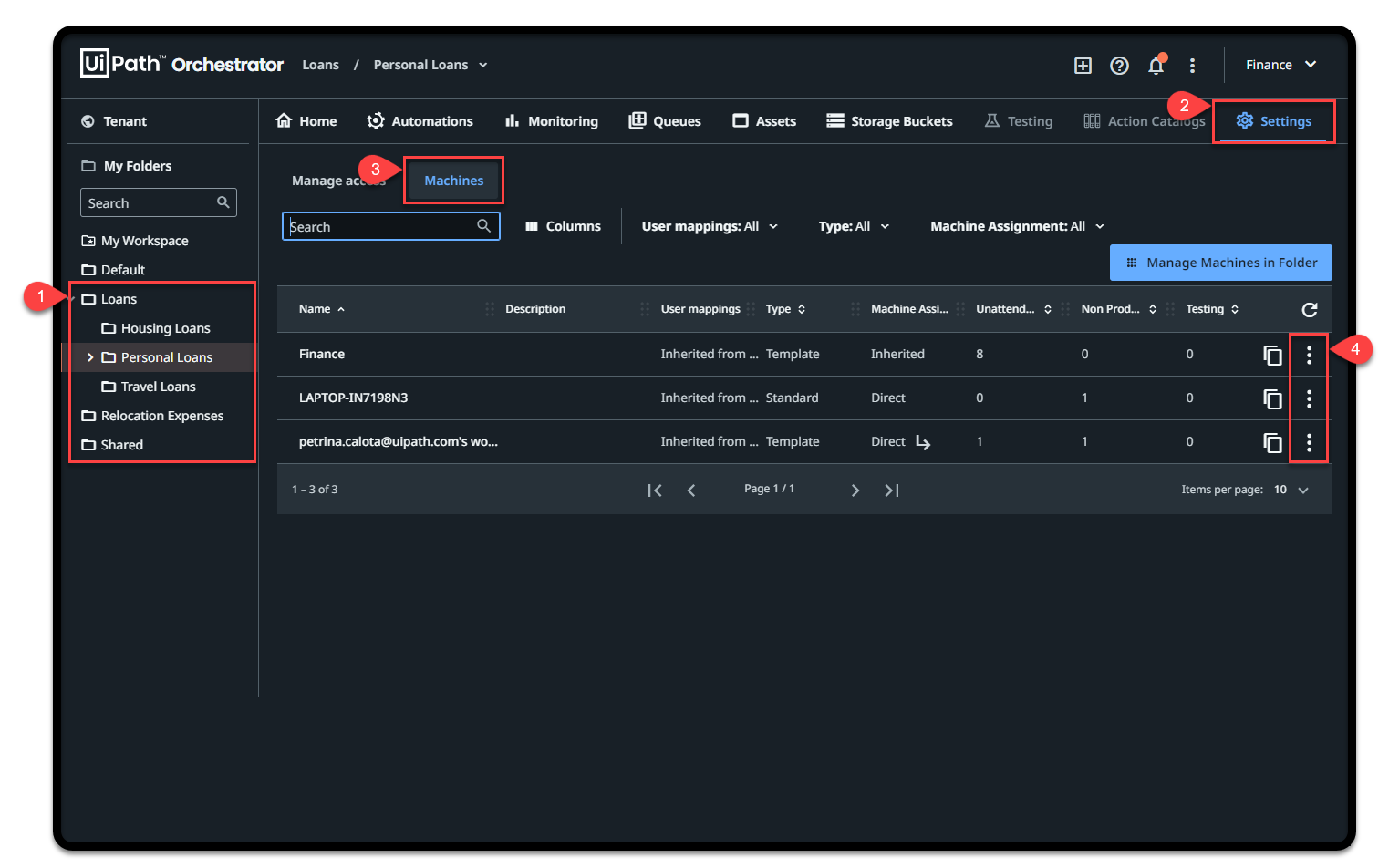Screen dimensions: 1389x868
Task: Sort by the Unattended column header
Action: [1013, 309]
